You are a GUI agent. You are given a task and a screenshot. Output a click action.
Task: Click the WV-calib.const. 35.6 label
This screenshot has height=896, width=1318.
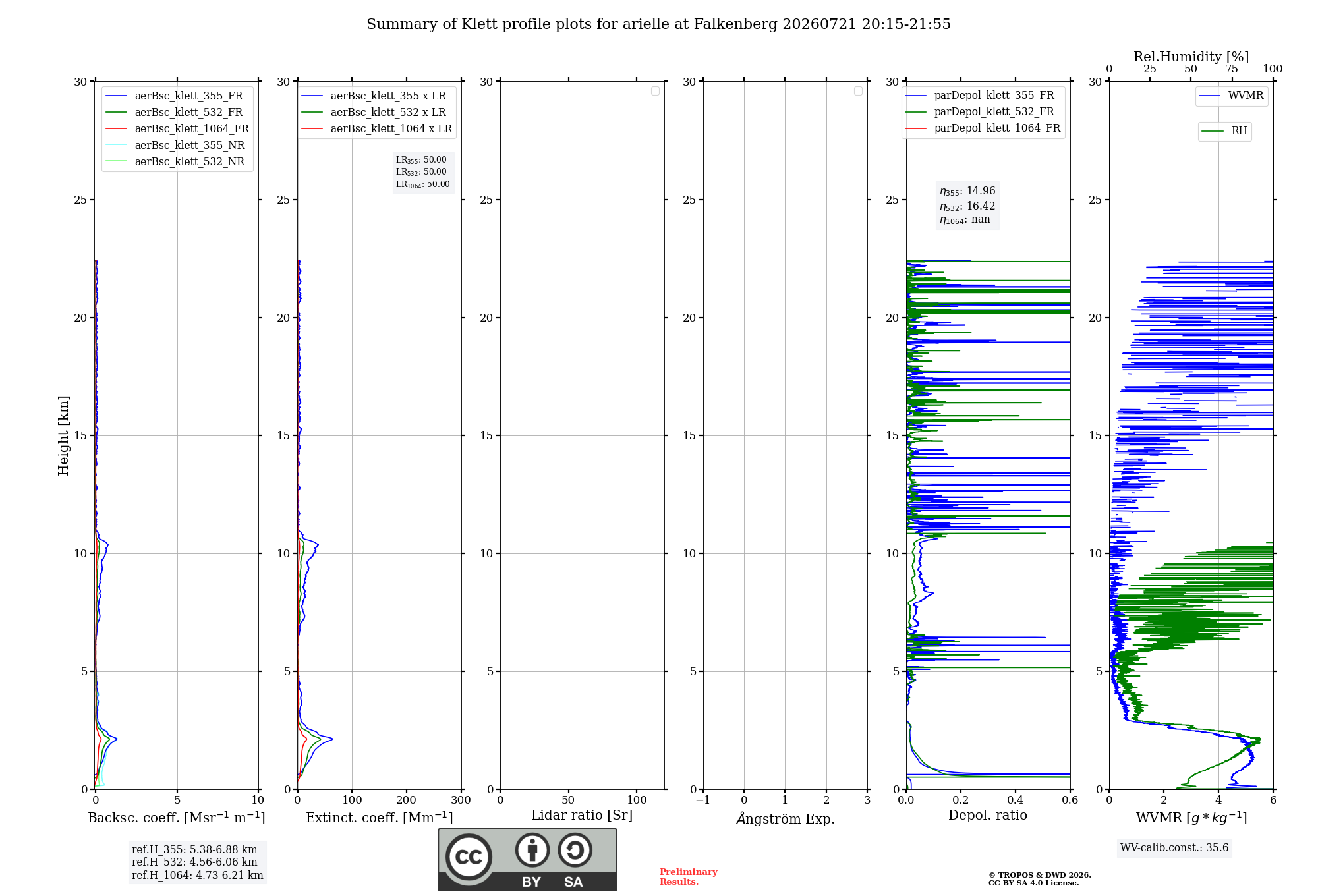(x=1174, y=848)
